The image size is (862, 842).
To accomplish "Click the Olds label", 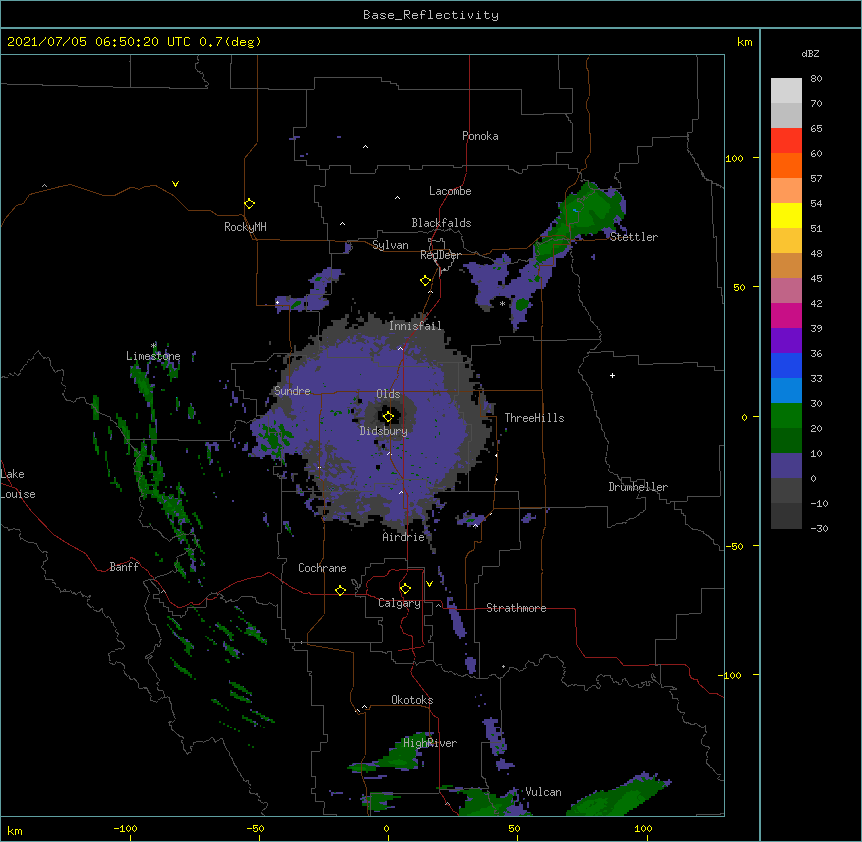I will pos(388,394).
